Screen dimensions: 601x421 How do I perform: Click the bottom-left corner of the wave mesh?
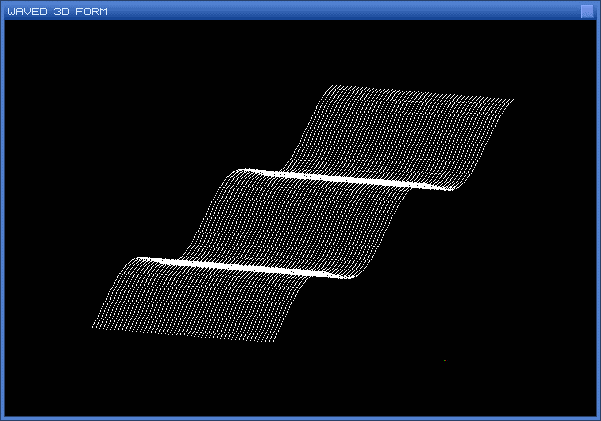click(x=94, y=326)
